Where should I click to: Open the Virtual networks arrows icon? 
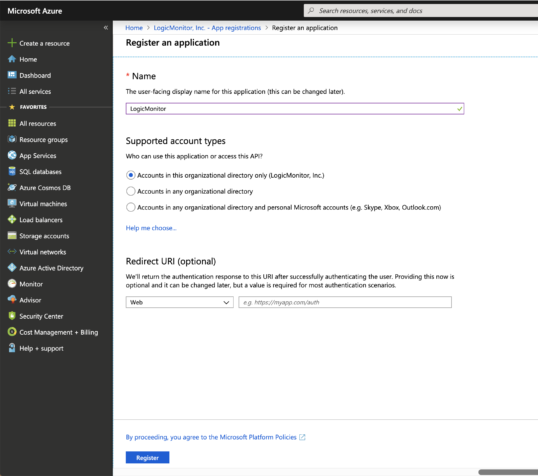coord(12,252)
